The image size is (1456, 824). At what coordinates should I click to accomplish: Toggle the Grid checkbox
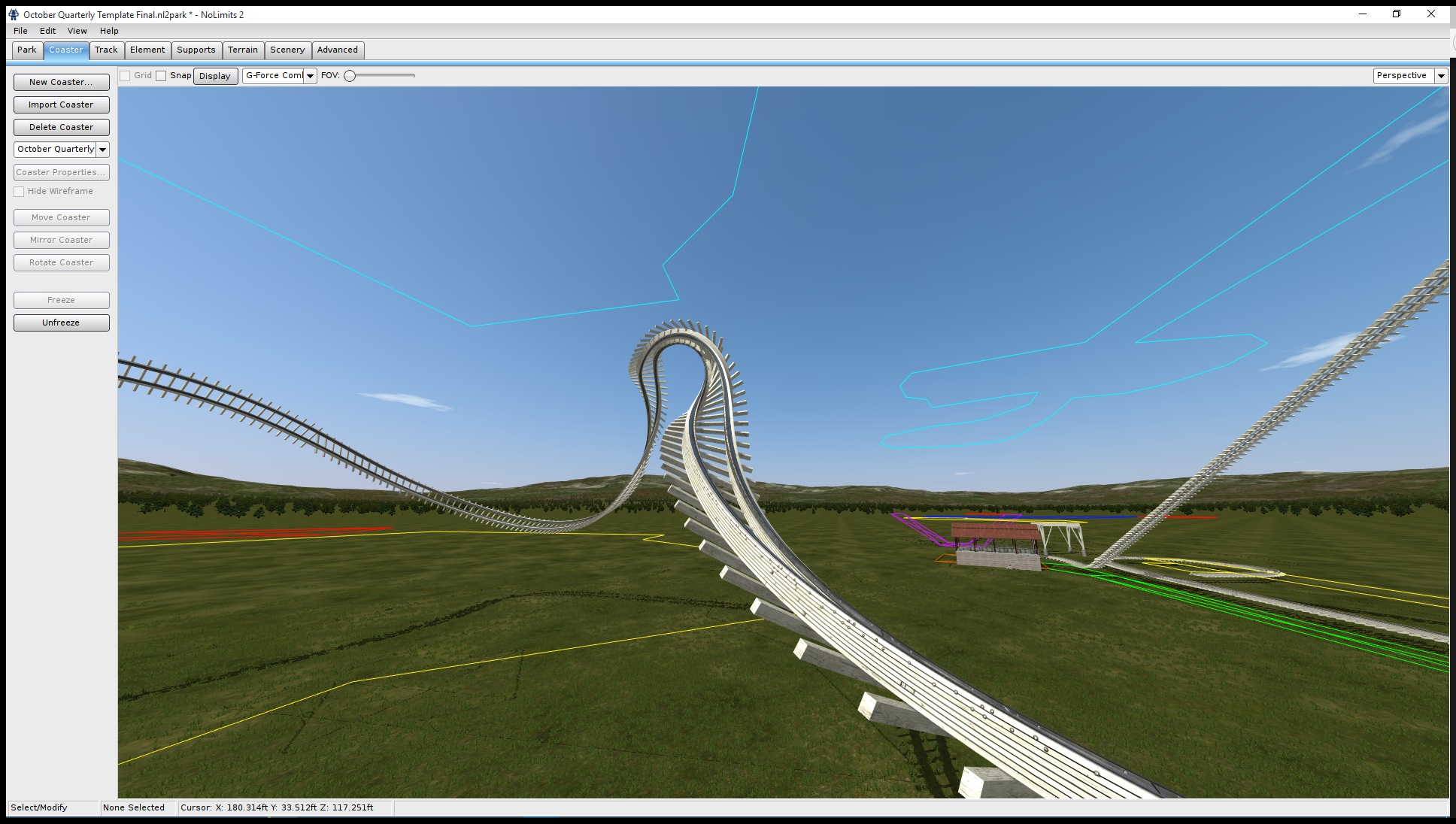[126, 76]
